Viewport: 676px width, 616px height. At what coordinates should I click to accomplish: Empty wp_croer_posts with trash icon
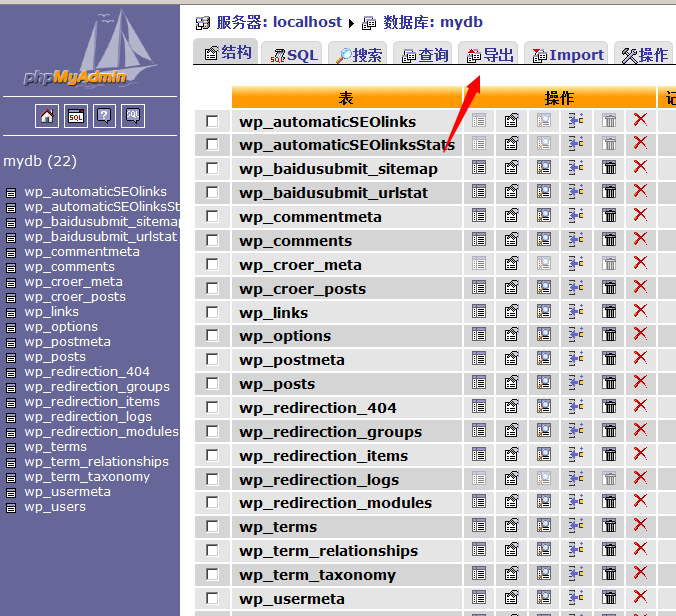tap(609, 287)
